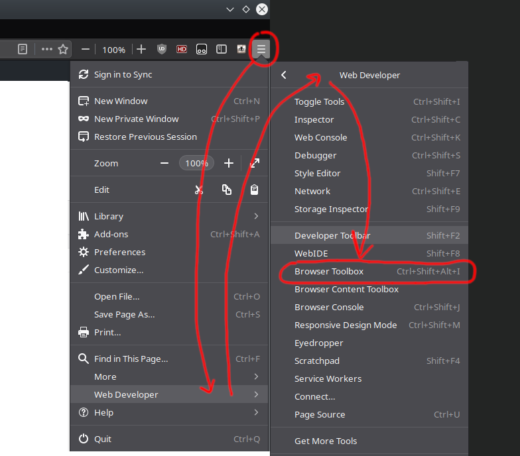Open Service Workers
This screenshot has height=456, width=520.
point(369,379)
